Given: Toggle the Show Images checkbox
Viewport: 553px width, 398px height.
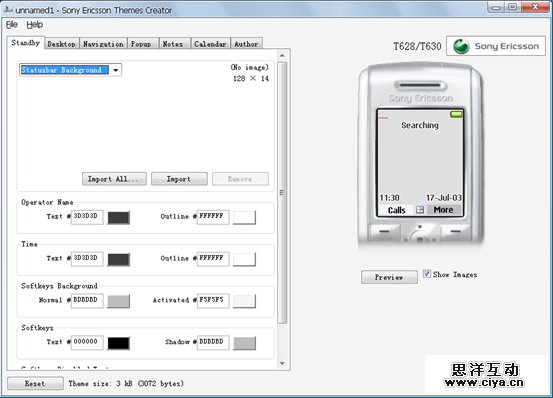Looking at the screenshot, I should 427,274.
